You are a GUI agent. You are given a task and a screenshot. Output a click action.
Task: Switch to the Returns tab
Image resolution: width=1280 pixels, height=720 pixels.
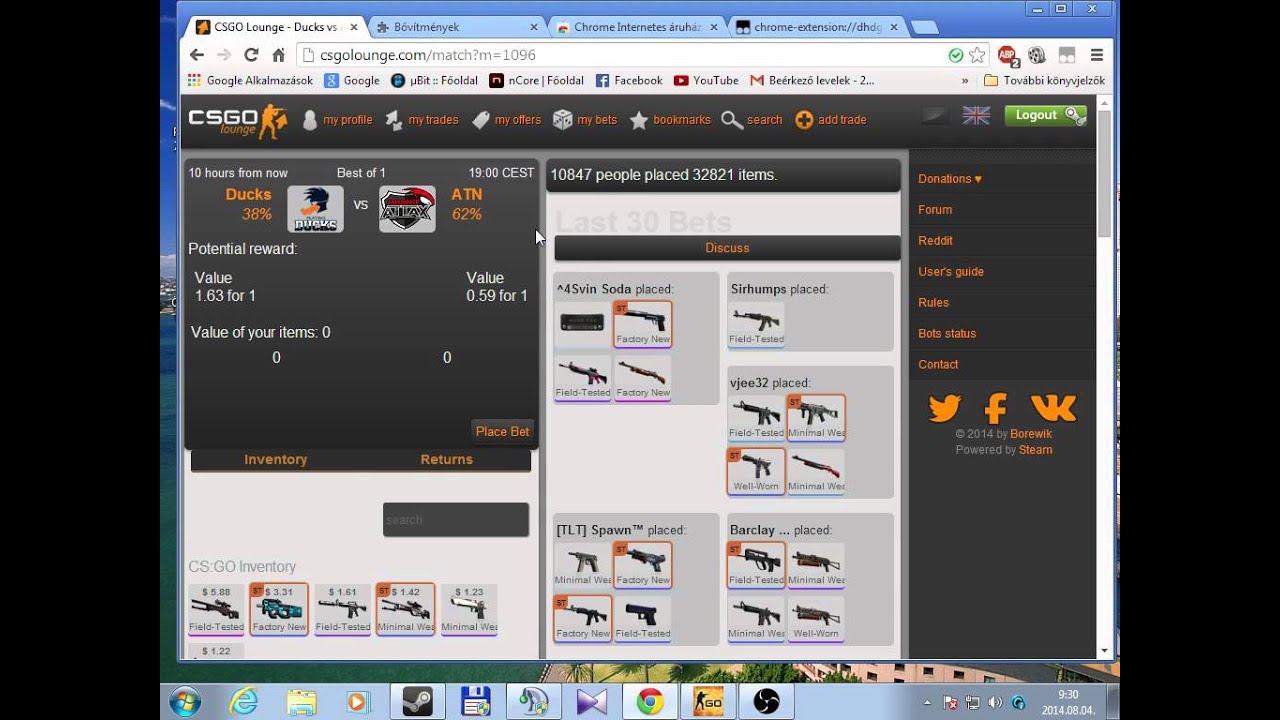(x=446, y=460)
